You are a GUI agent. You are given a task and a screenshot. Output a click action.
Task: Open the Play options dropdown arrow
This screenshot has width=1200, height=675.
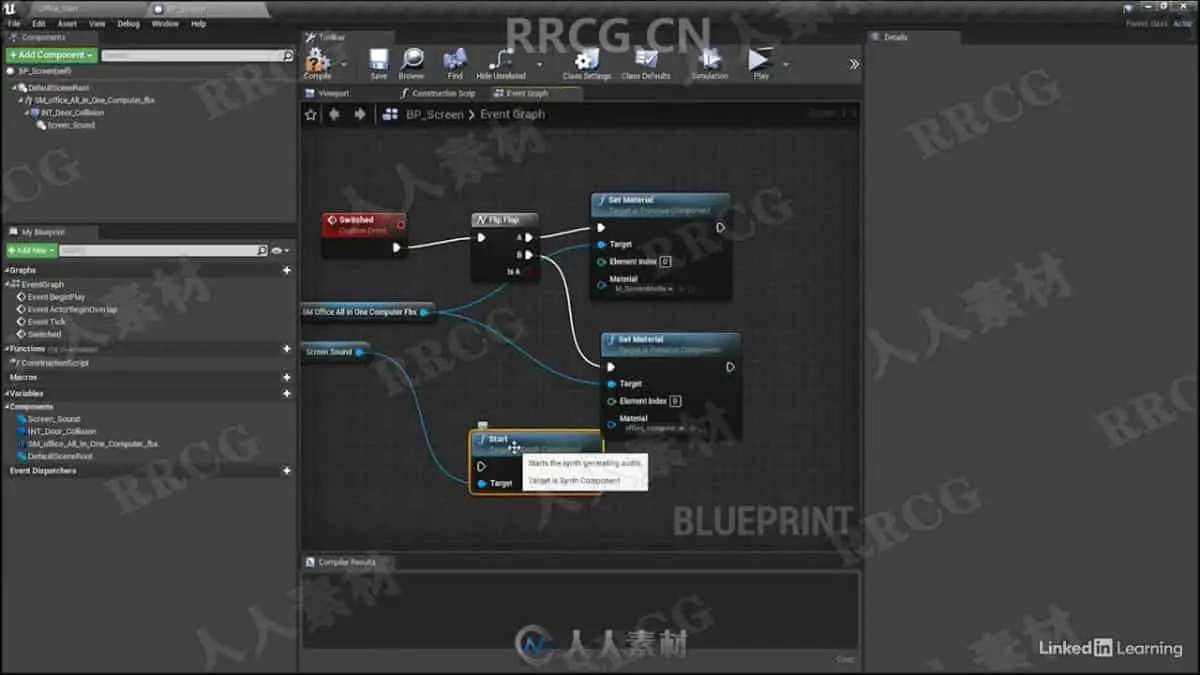(786, 63)
